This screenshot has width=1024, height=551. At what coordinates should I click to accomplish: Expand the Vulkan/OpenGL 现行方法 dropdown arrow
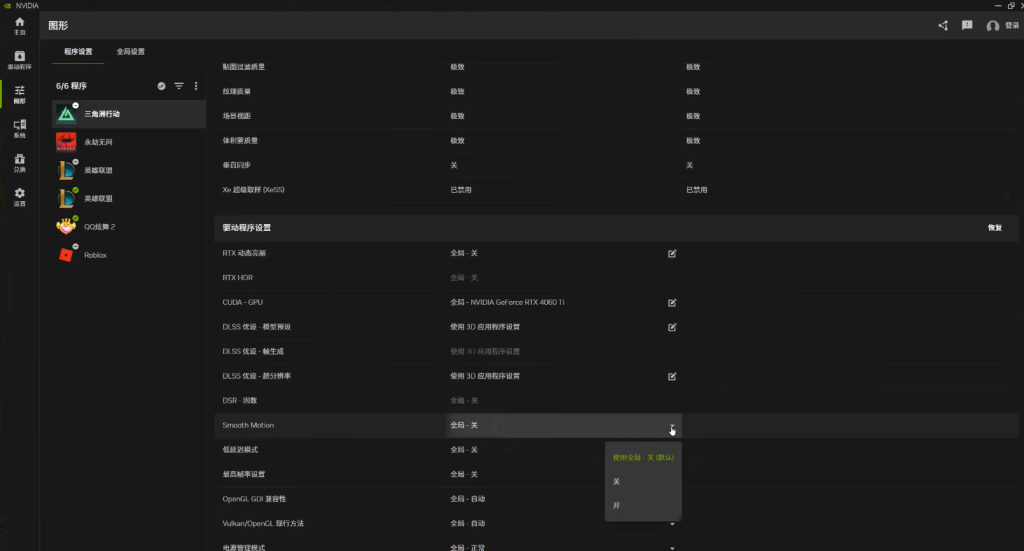[672, 524]
